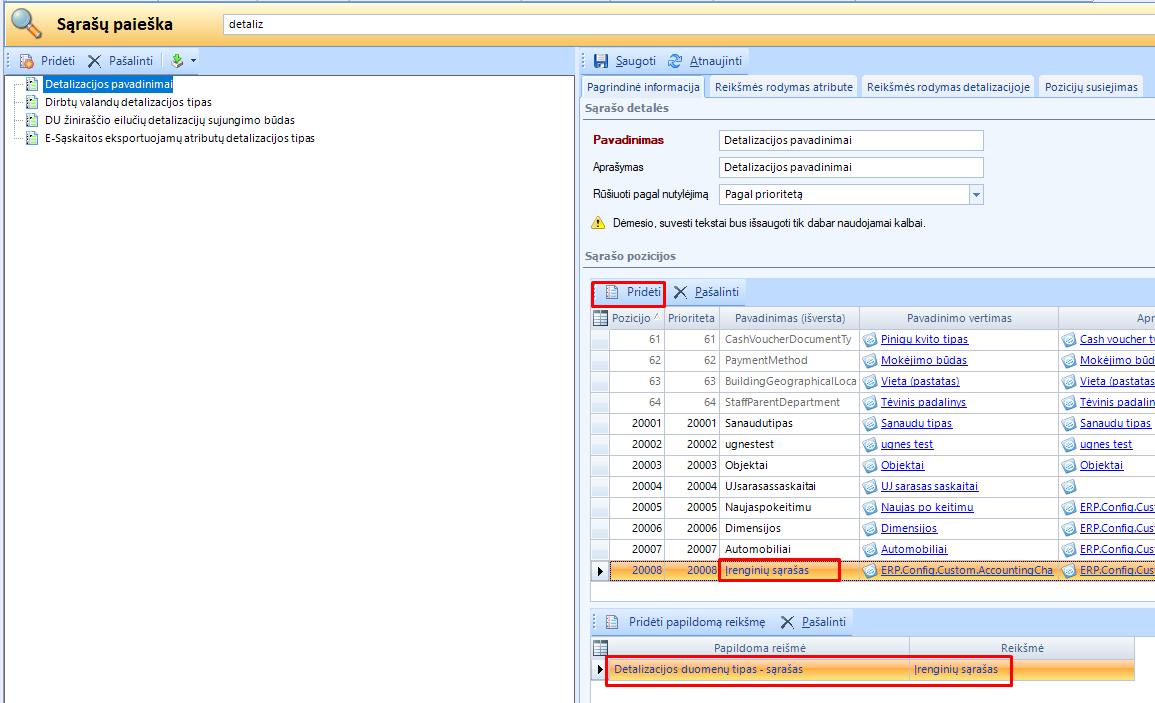This screenshot has width=1155, height=703.
Task: Open the Tėvinis padalinys translation link
Action: 923,402
